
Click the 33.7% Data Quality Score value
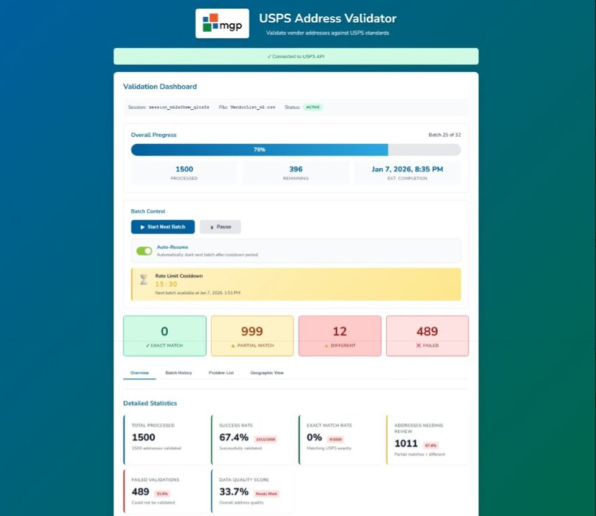234,492
